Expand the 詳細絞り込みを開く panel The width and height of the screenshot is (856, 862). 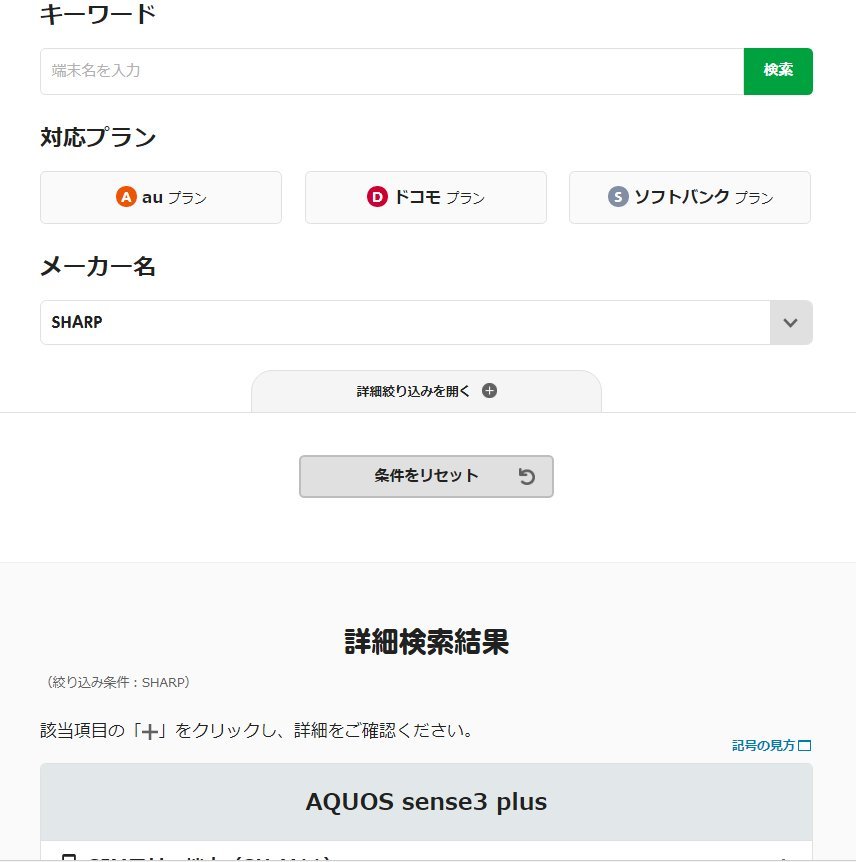426,391
